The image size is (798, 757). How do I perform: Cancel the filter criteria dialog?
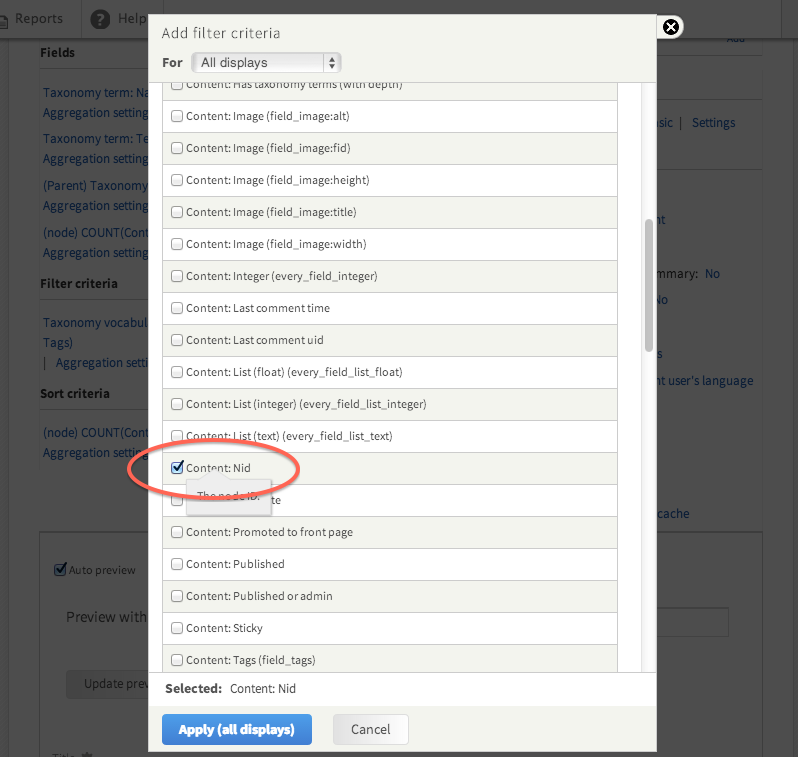click(x=370, y=729)
